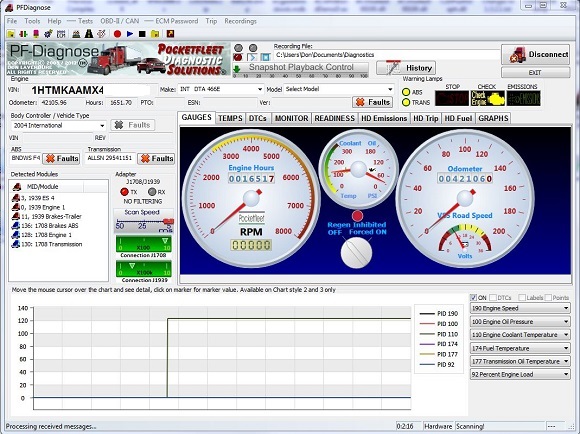Image resolution: width=580 pixels, height=434 pixels.
Task: Click the EMISSIONS warning lamp indicator
Action: click(523, 99)
